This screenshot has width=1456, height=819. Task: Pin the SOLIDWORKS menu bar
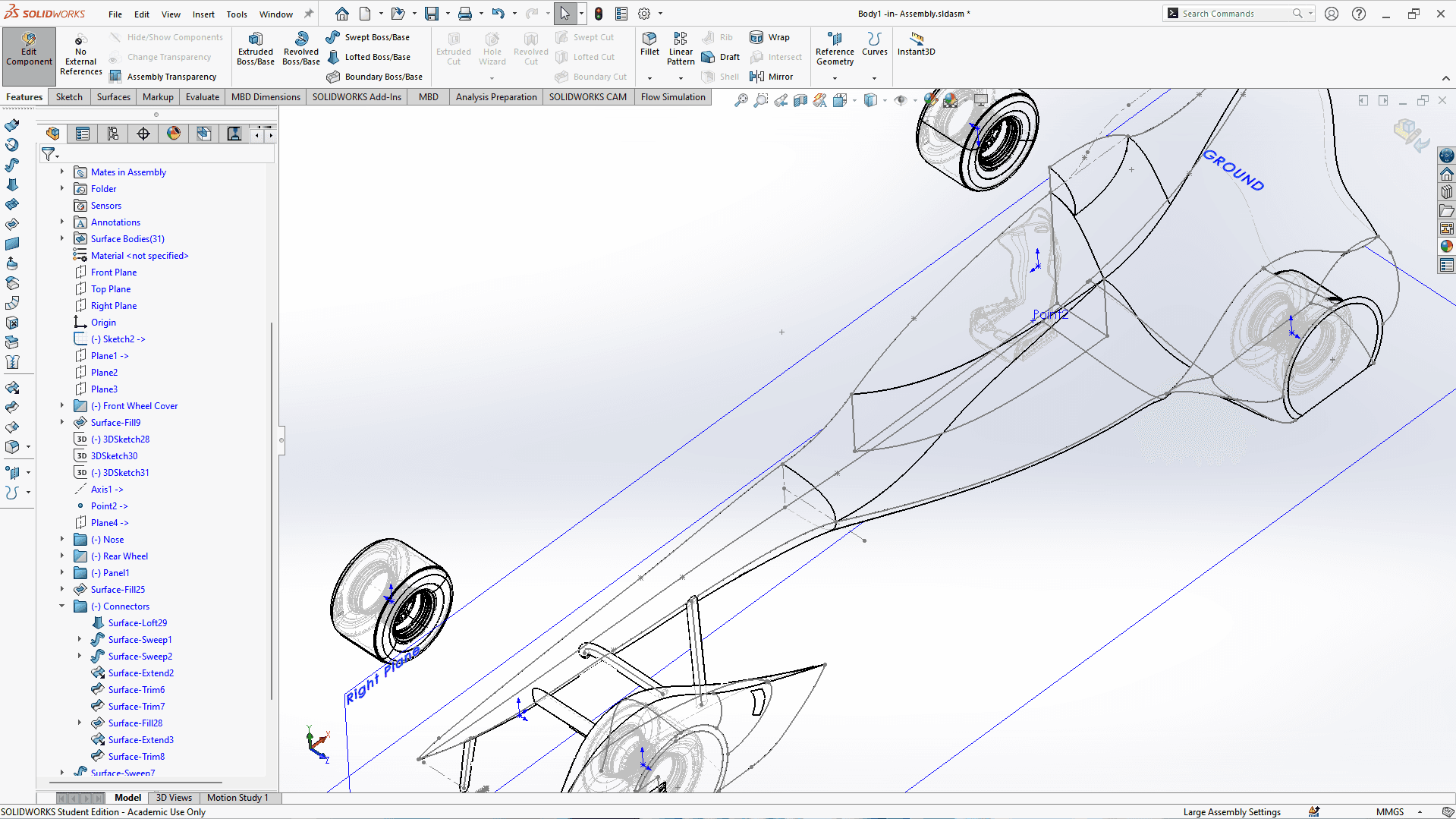pos(309,14)
